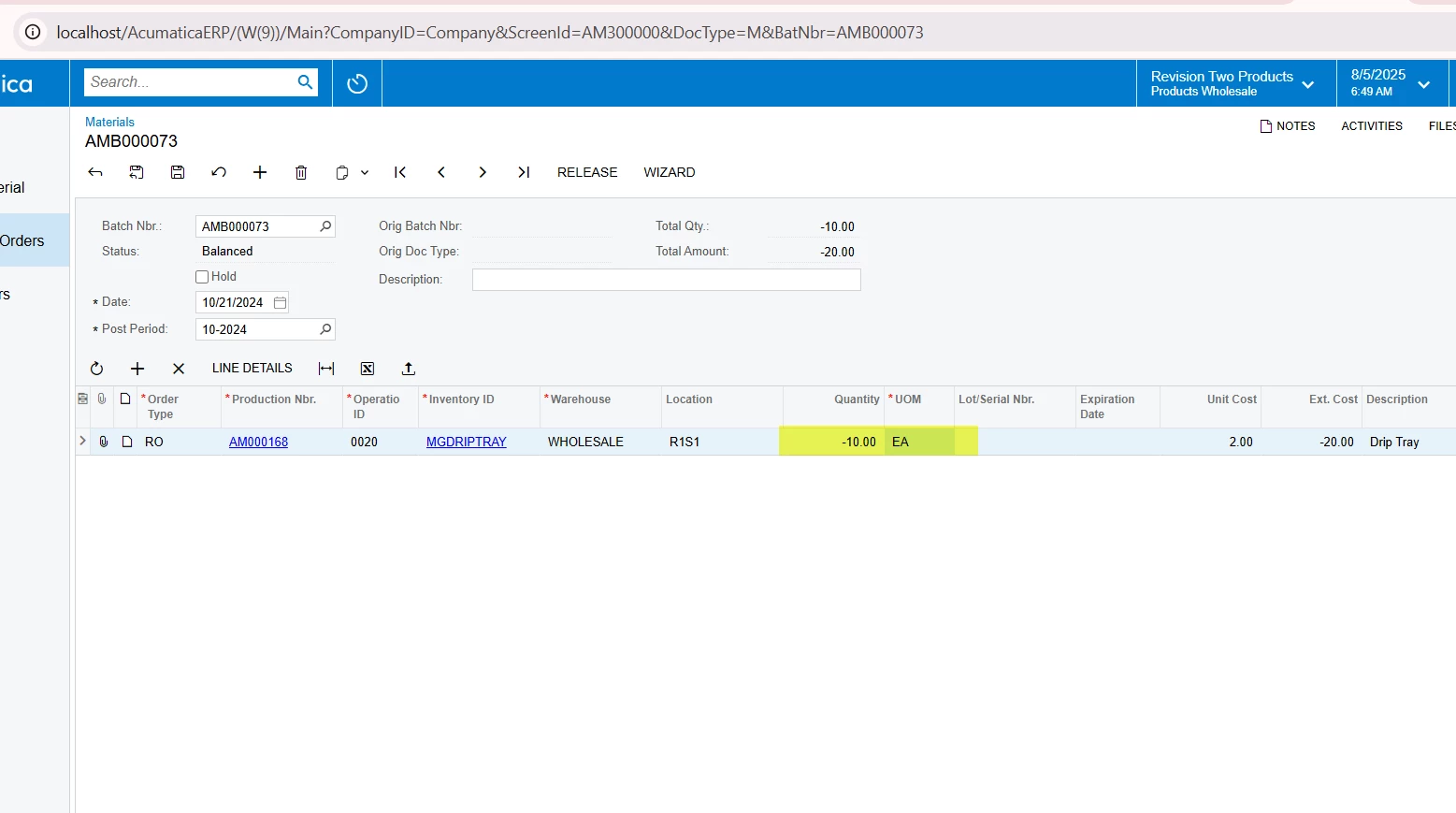Click the Delete trash can icon
1456x813 pixels.
(301, 172)
